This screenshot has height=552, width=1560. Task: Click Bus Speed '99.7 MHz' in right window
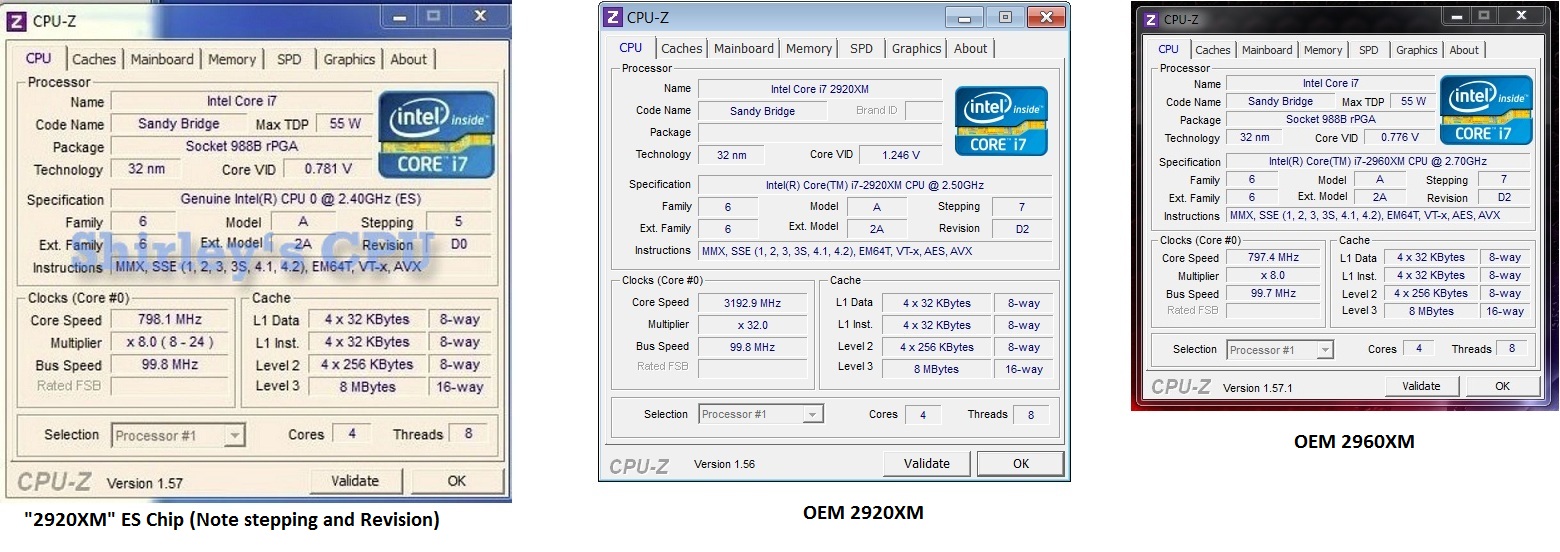pyautogui.click(x=1273, y=293)
